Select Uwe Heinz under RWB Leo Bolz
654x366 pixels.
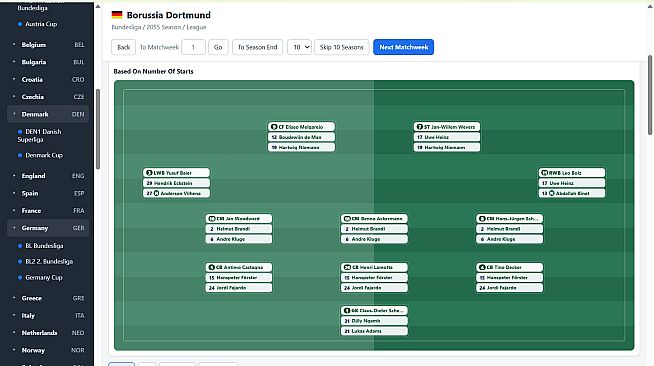(x=572, y=183)
